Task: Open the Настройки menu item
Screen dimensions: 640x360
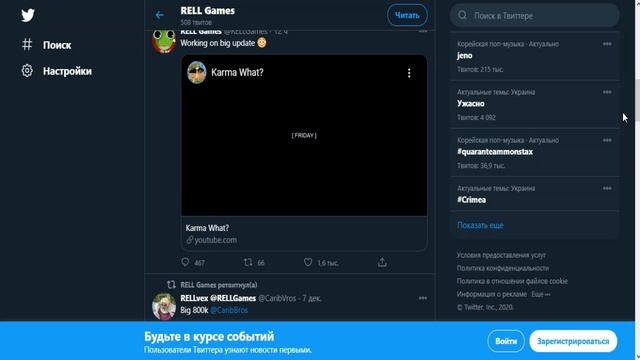Action: pyautogui.click(x=57, y=71)
